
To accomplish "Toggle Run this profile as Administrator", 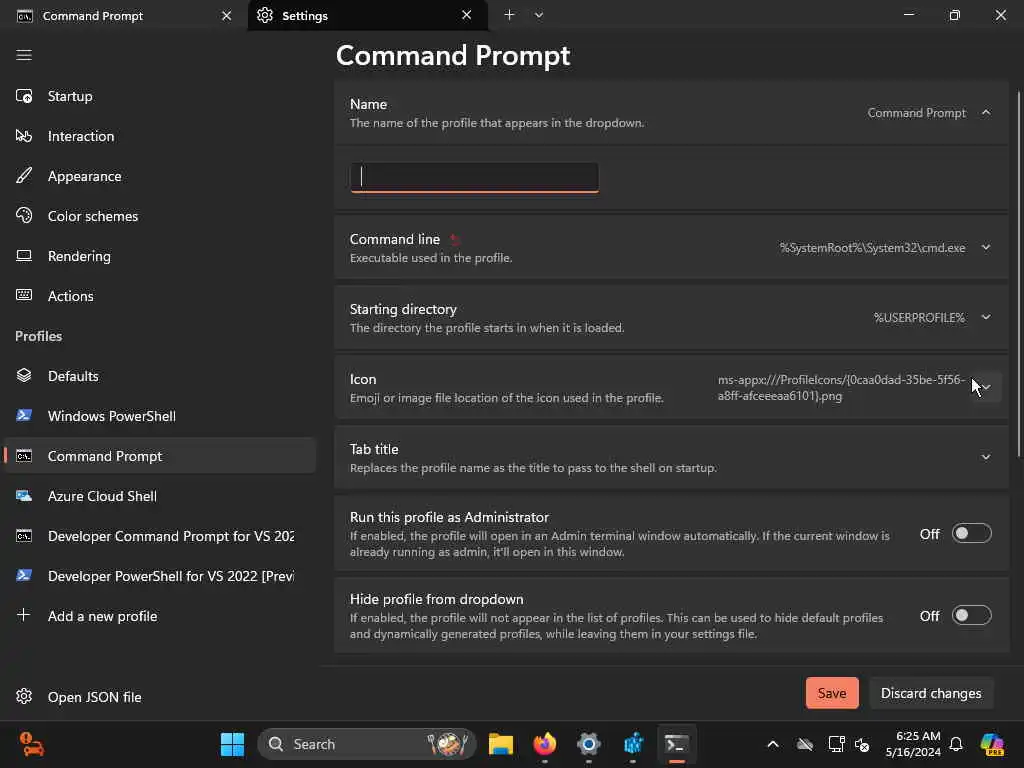I will pyautogui.click(x=971, y=534).
